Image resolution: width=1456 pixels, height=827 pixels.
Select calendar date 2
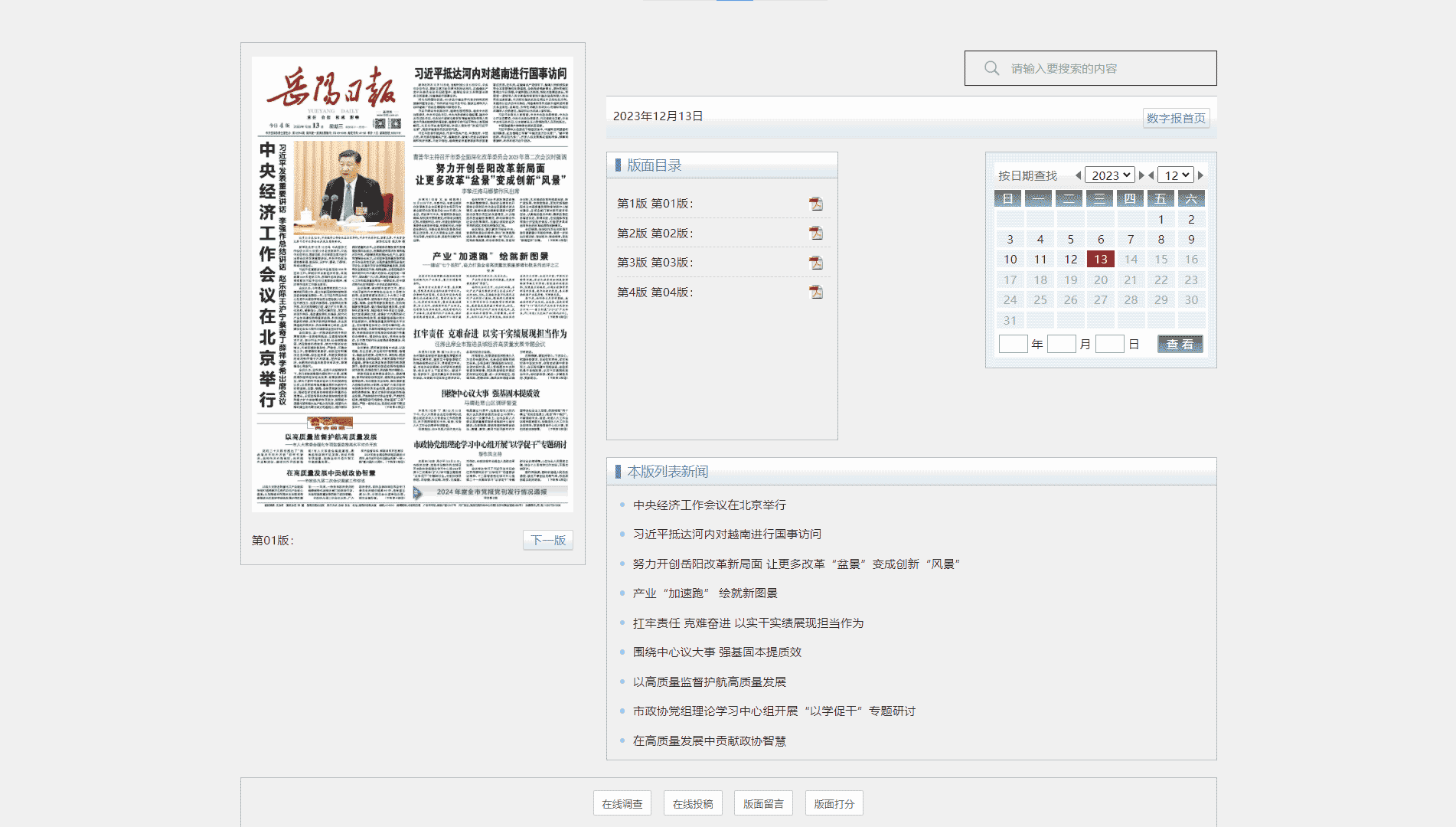tap(1191, 219)
